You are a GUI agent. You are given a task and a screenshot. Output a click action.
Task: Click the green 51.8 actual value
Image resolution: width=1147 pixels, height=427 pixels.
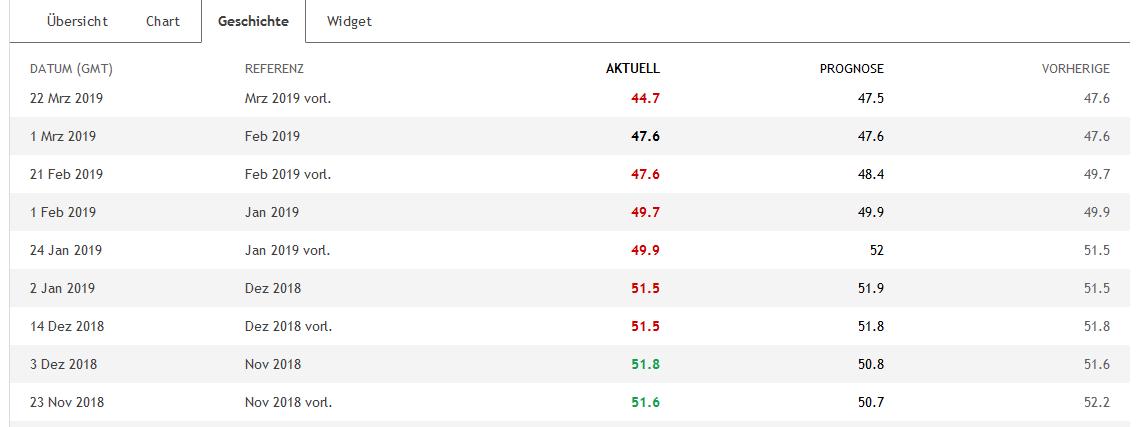645,364
